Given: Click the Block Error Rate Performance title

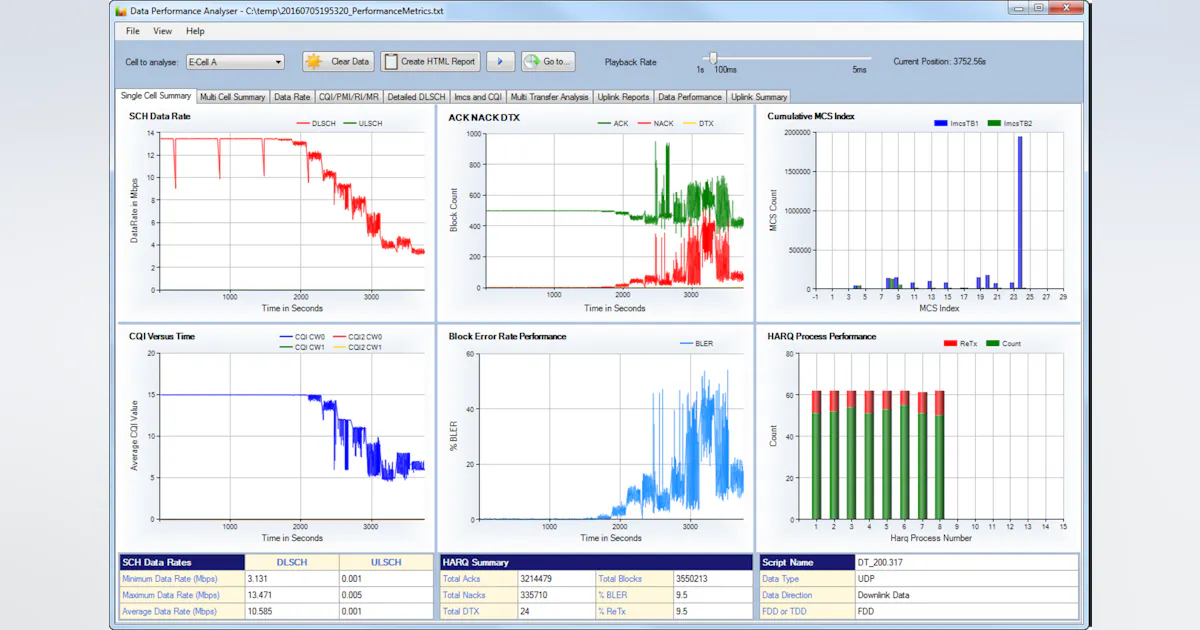Looking at the screenshot, I should tap(507, 336).
